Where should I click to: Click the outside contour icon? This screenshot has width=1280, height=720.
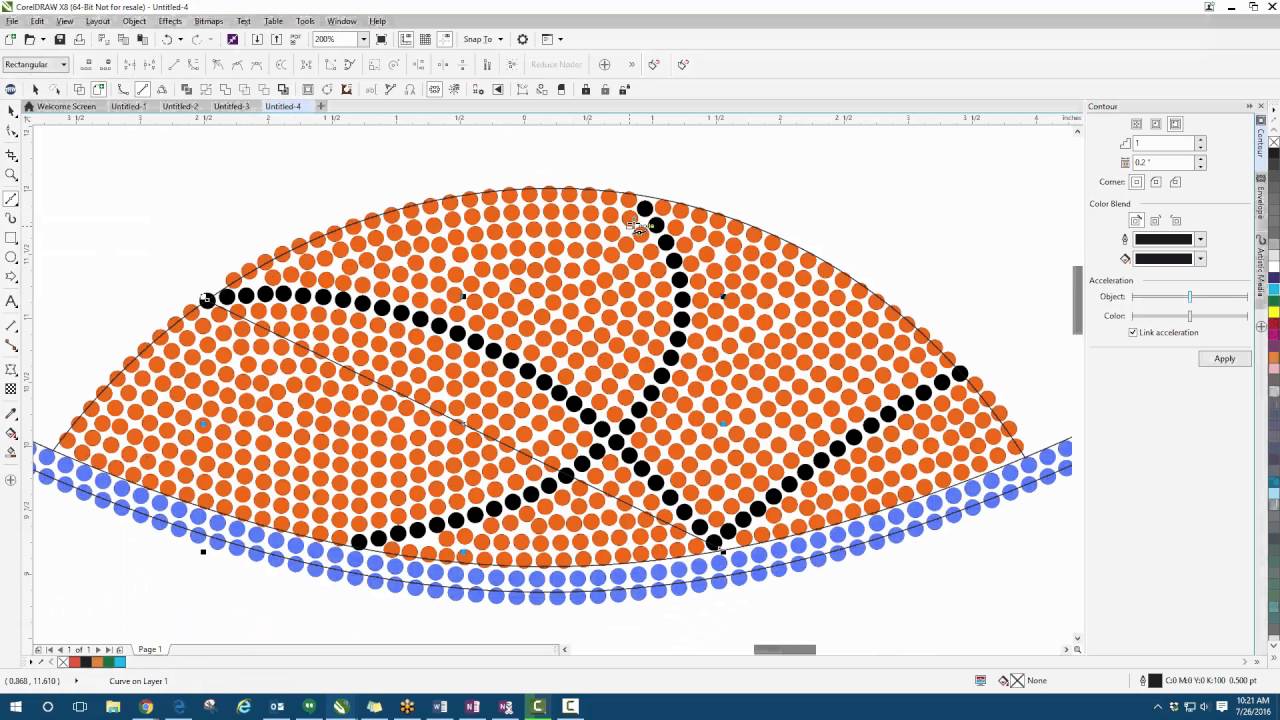(1175, 124)
